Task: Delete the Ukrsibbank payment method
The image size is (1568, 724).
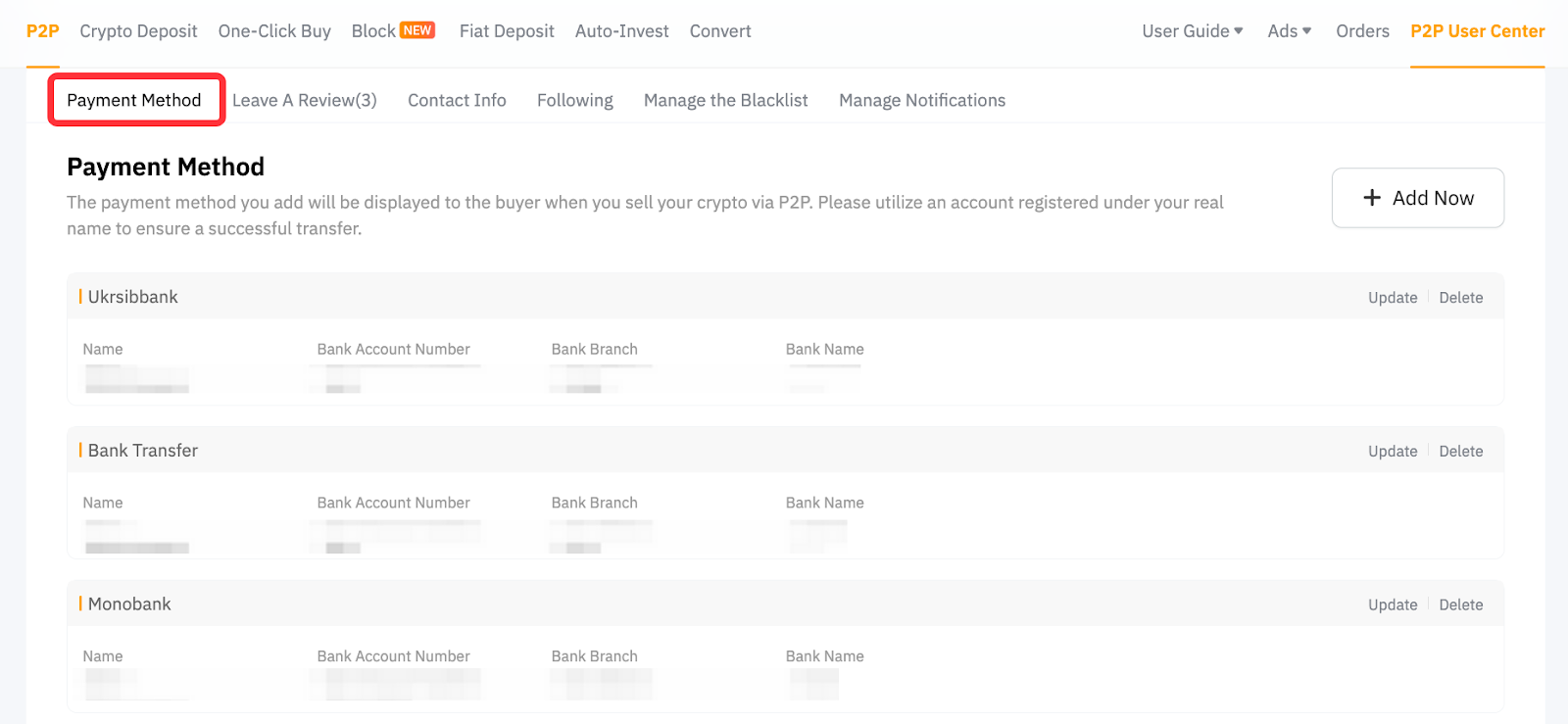Action: [x=1460, y=298]
